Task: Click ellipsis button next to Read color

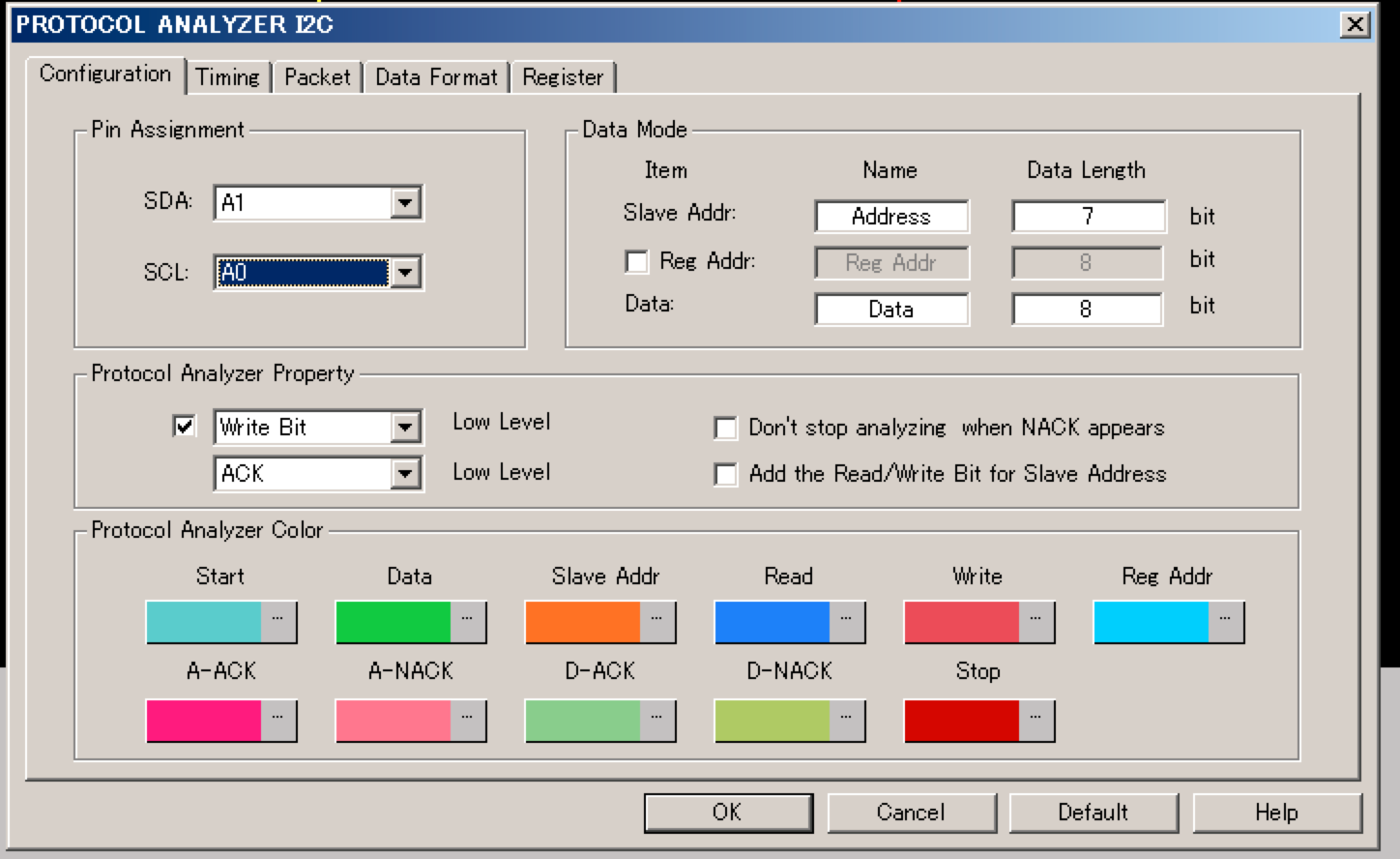Action: click(847, 622)
